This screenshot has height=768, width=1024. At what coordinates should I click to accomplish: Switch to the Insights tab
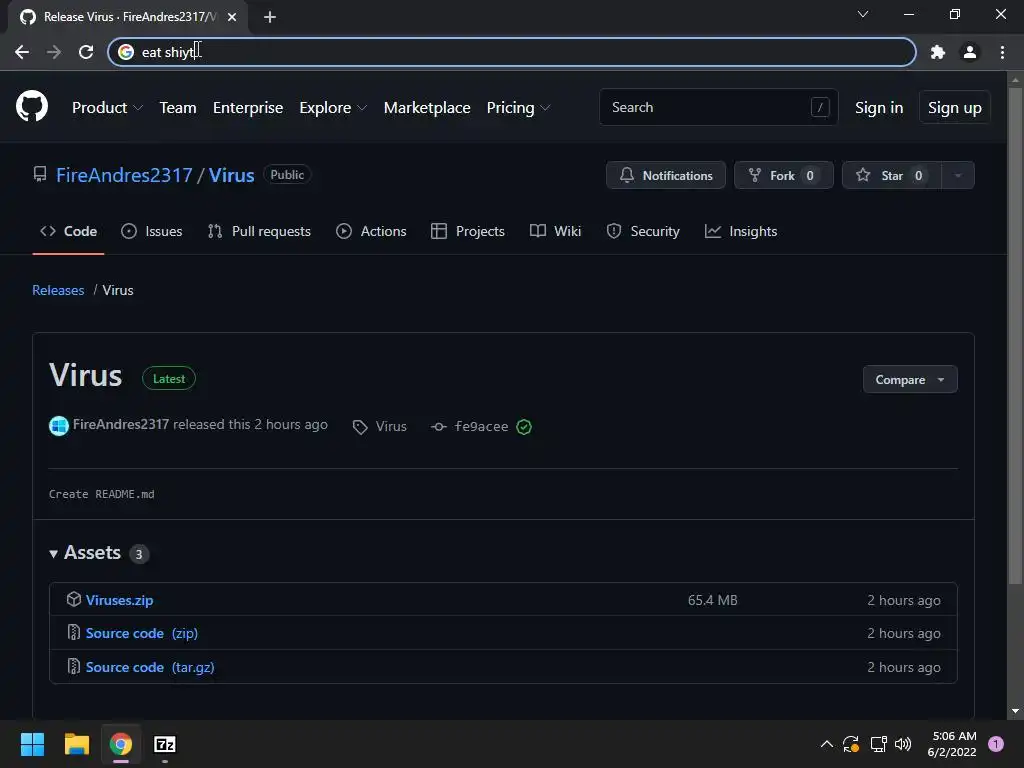click(741, 231)
